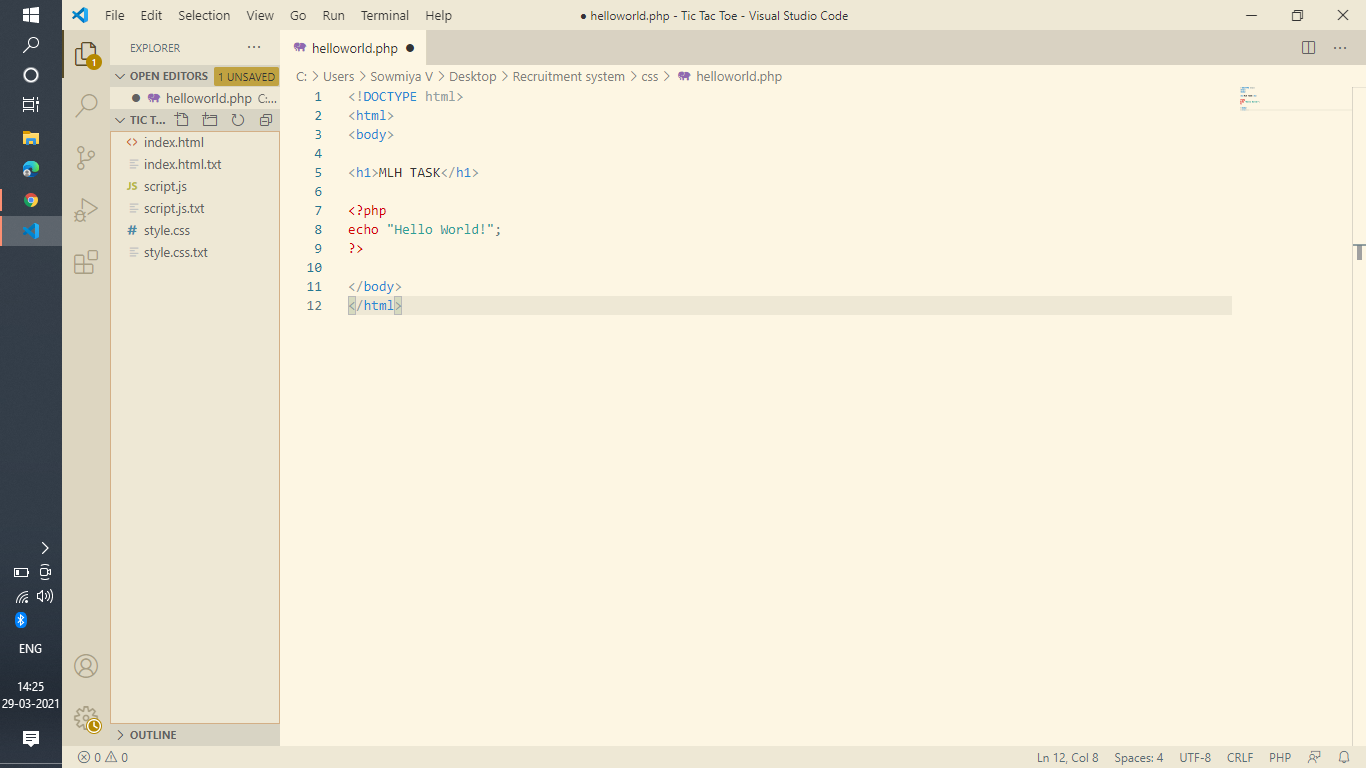Open the File menu
Viewport: 1366px width, 768px height.
[115, 15]
